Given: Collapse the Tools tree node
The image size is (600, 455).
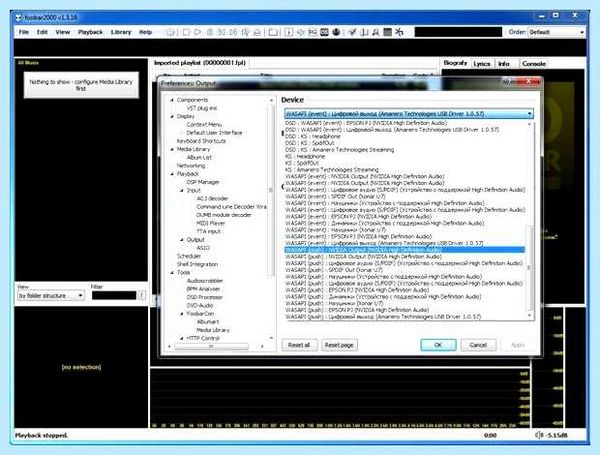Looking at the screenshot, I should (x=172, y=272).
